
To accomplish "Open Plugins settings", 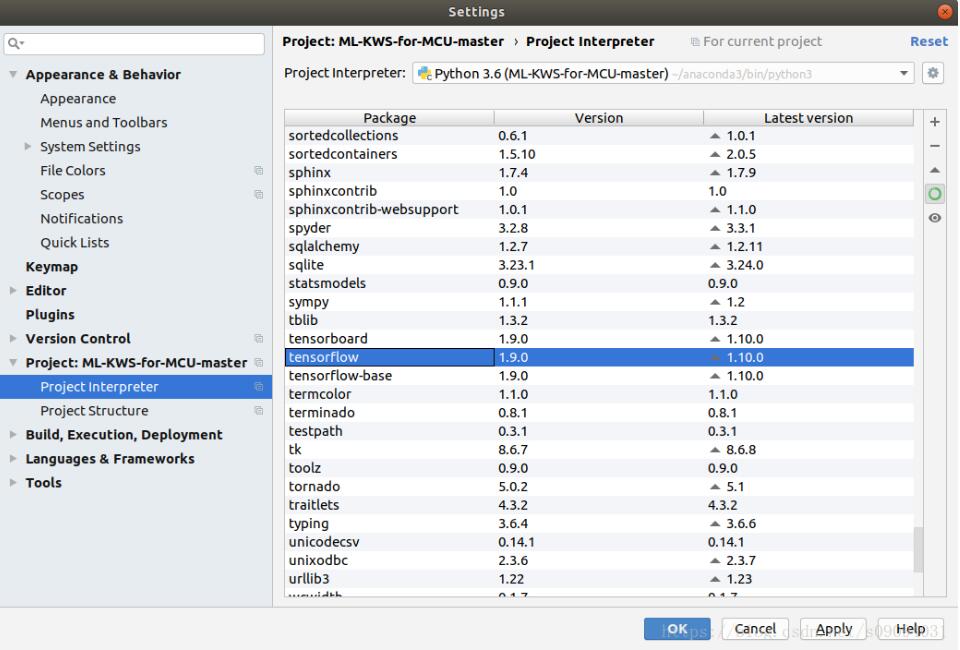I will [x=50, y=315].
